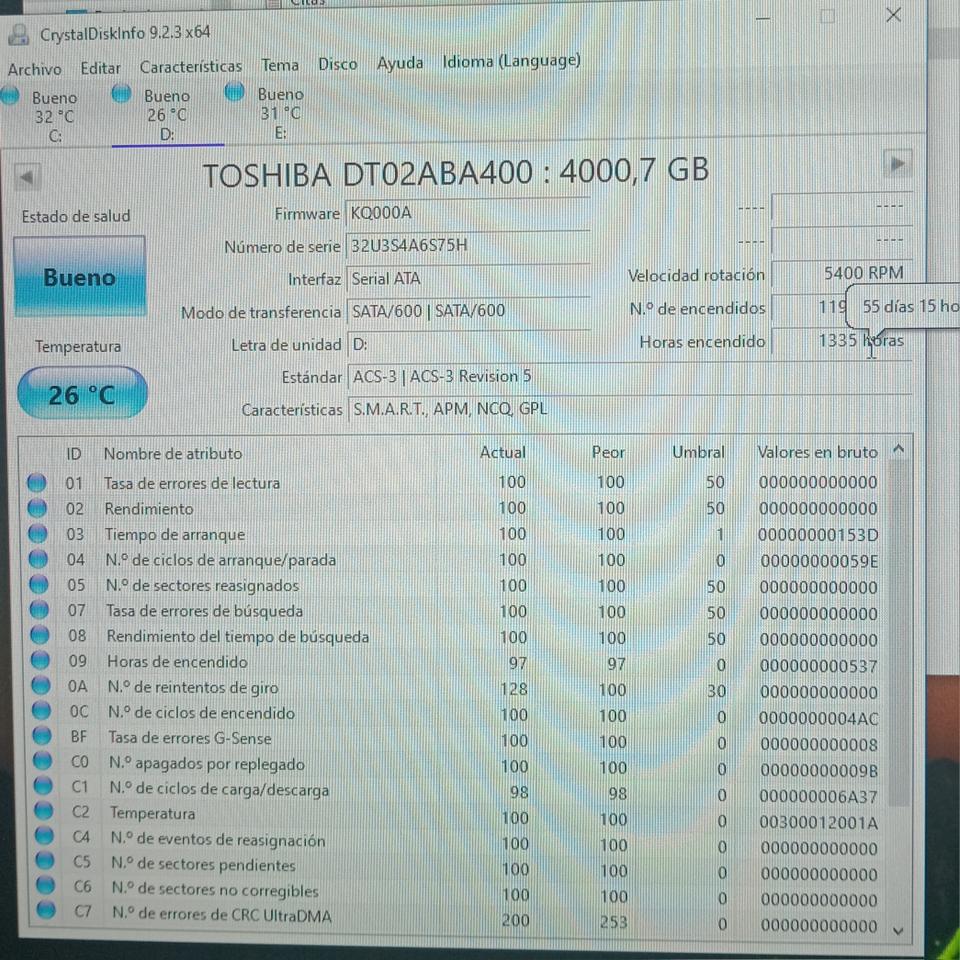Minimize the CrystalDiskInfo window
Screen dimensions: 960x960
click(x=763, y=18)
